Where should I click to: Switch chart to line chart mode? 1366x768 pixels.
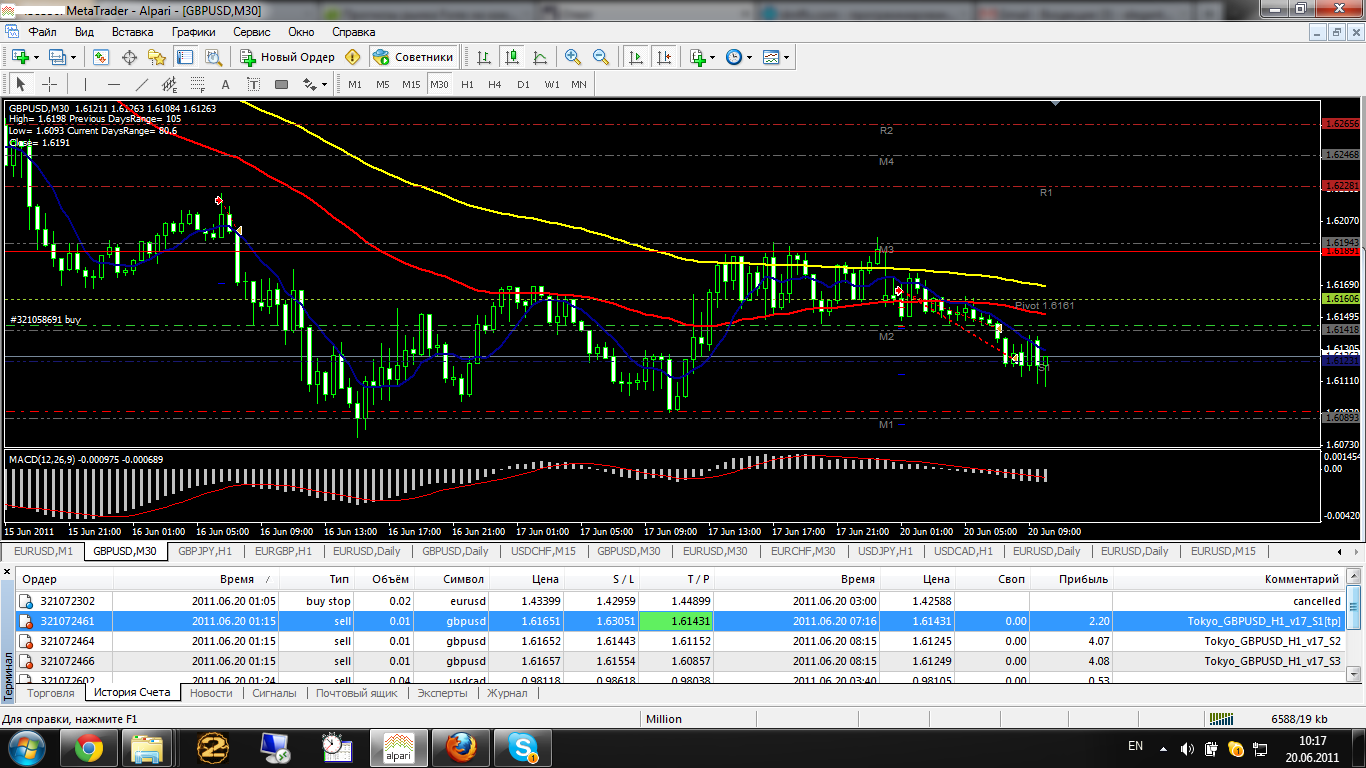[x=540, y=57]
